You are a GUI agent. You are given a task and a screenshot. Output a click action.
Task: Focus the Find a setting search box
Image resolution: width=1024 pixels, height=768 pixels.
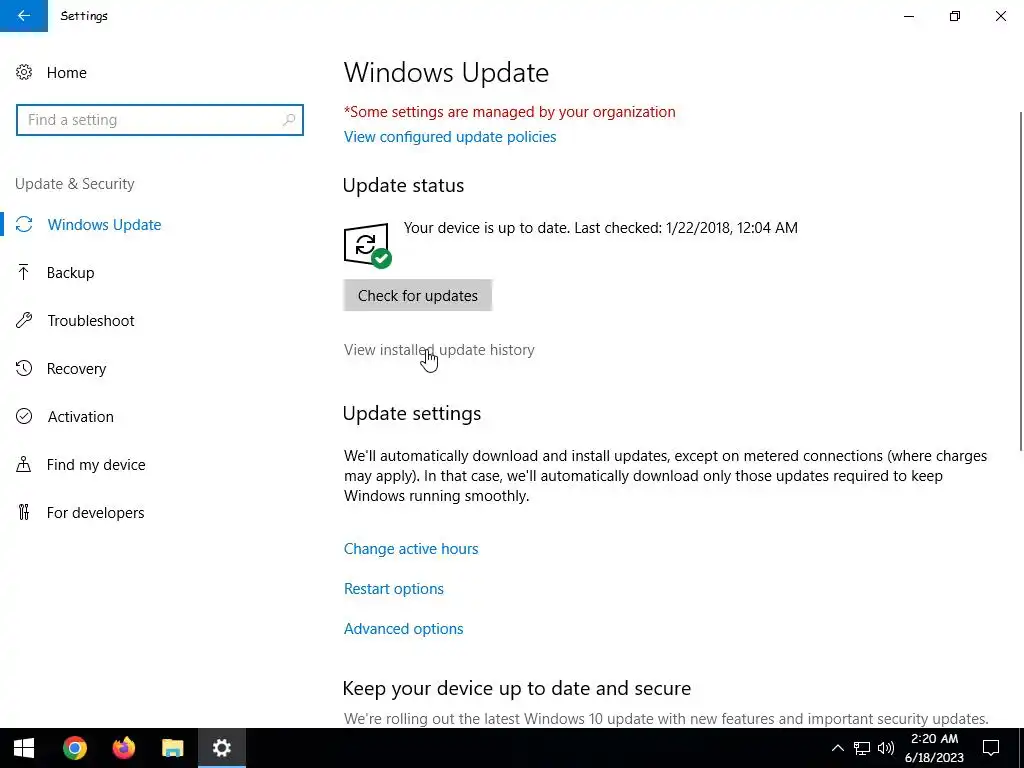click(159, 120)
